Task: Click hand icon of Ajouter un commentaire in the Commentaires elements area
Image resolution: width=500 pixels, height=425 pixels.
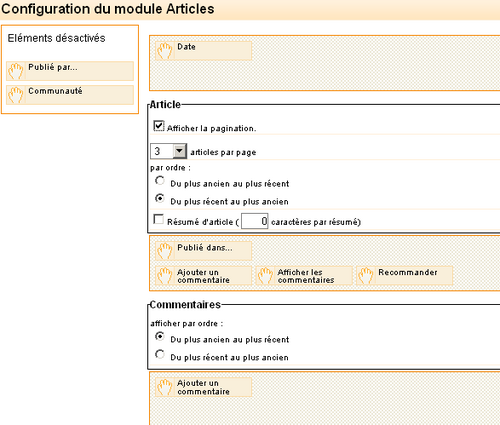Action: click(165, 387)
